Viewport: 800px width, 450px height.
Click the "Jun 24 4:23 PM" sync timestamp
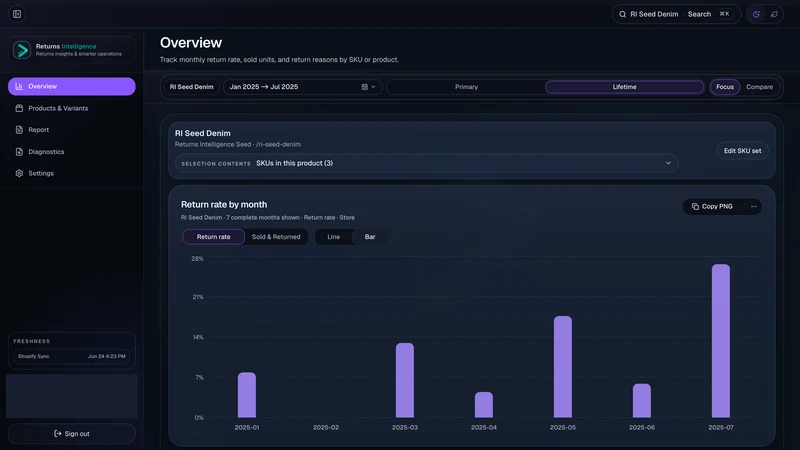pyautogui.click(x=107, y=356)
